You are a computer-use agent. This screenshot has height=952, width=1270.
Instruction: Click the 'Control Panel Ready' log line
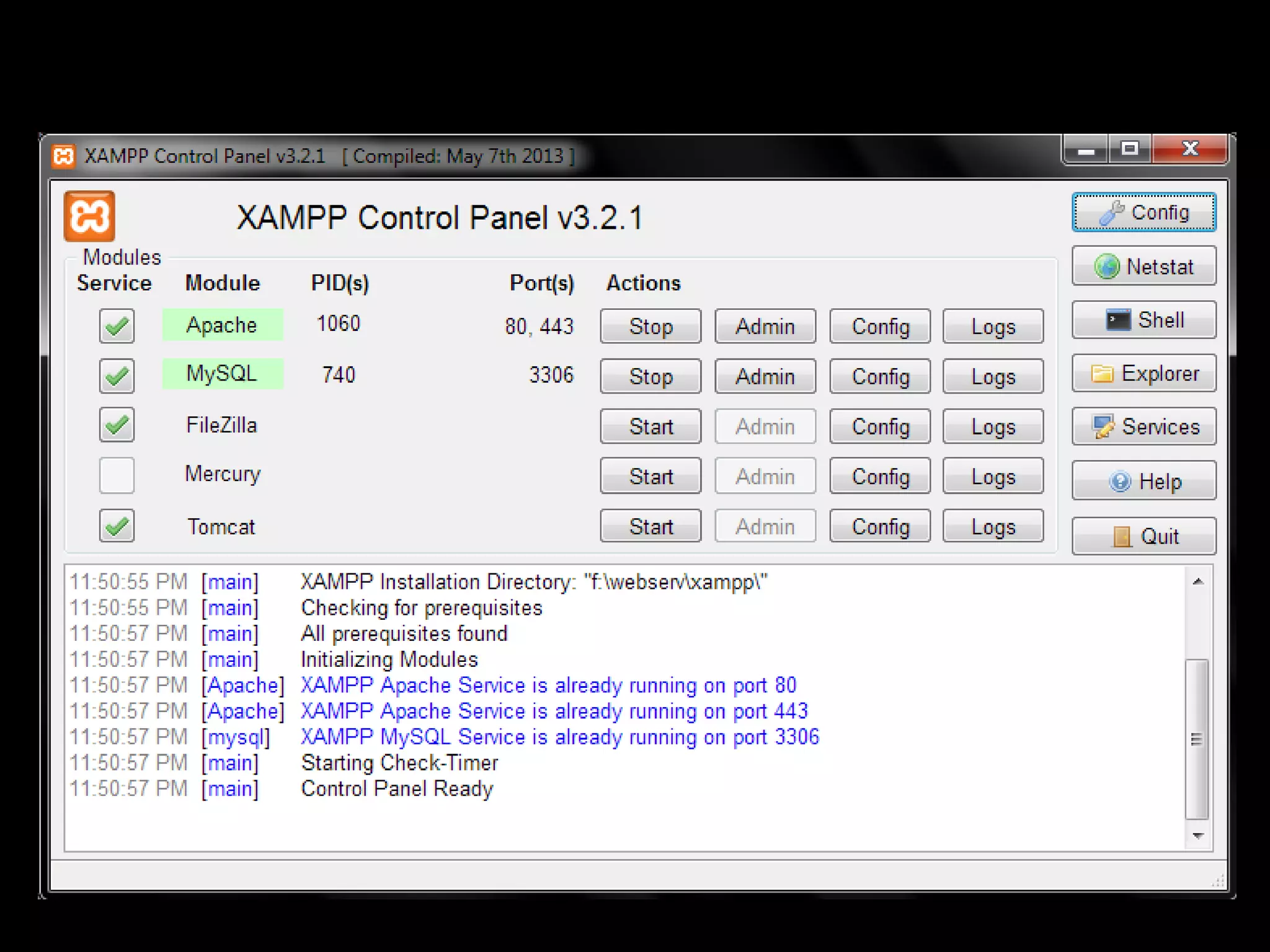point(397,788)
